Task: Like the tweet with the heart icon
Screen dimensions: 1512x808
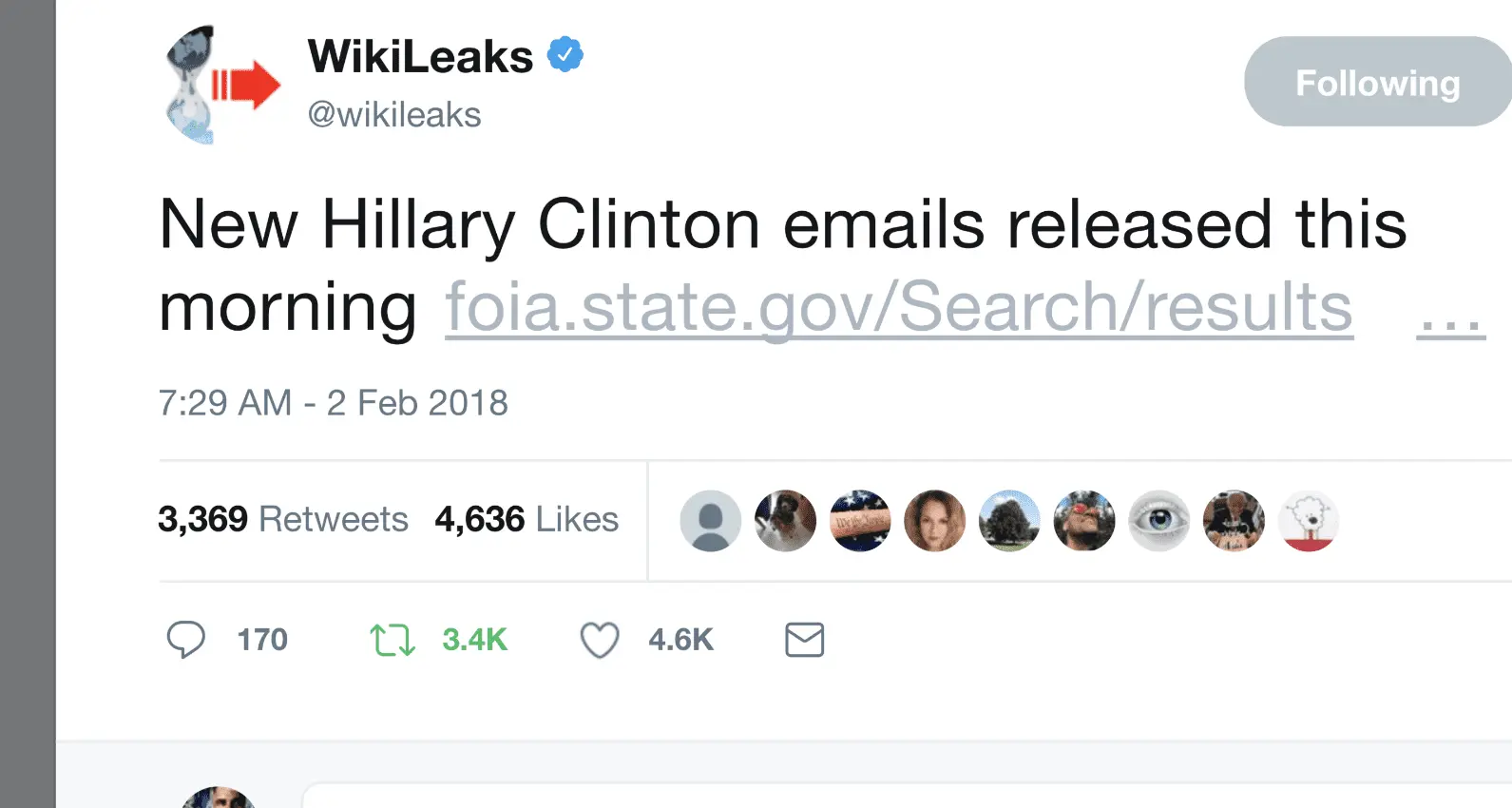Action: pos(600,640)
